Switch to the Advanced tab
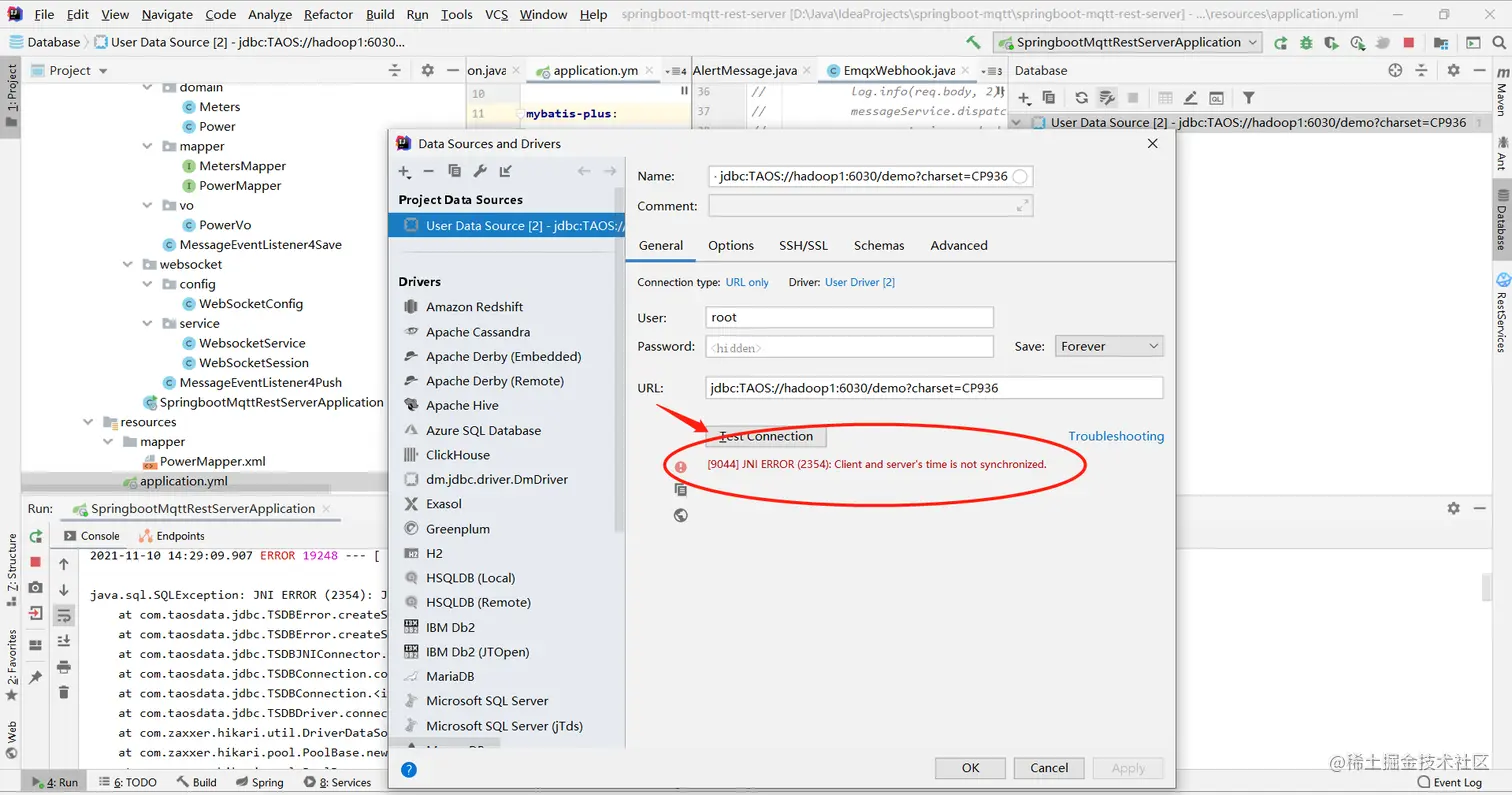Screen dimensions: 1512x795 pyautogui.click(x=959, y=245)
